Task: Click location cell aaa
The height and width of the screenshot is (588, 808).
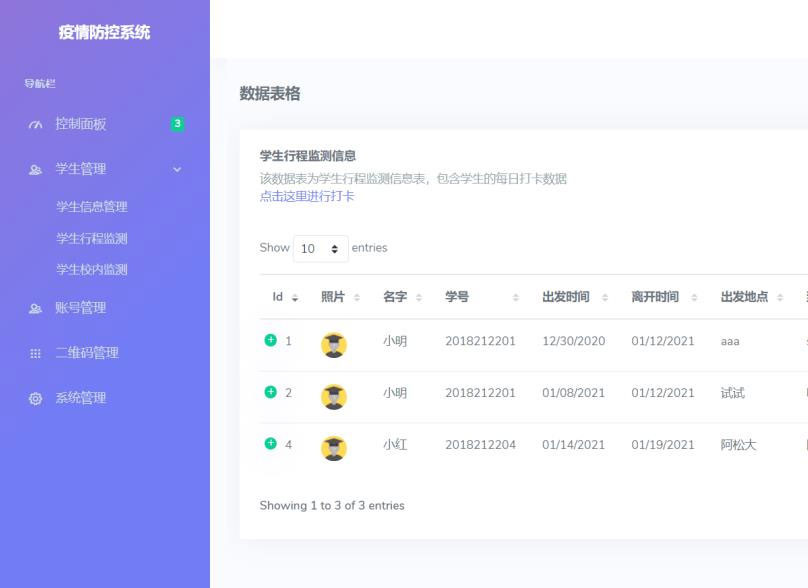Action: tap(730, 342)
